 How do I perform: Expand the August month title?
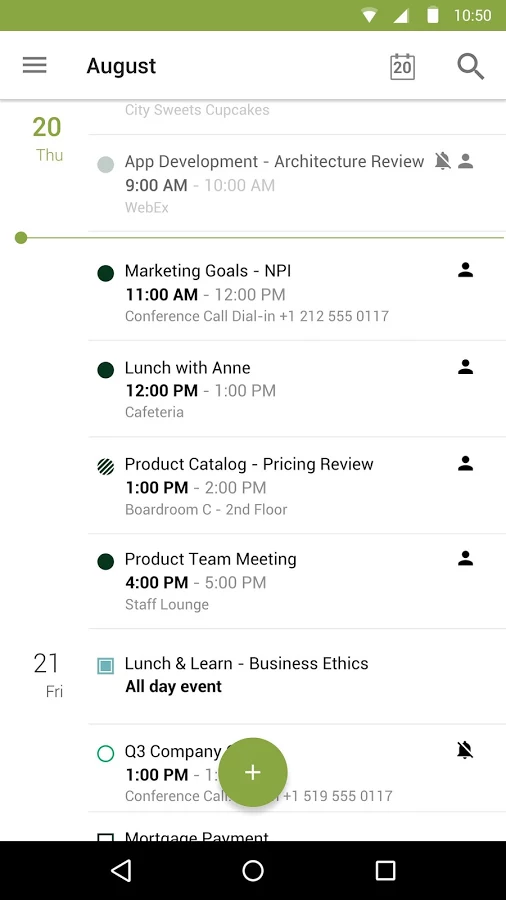pos(121,66)
